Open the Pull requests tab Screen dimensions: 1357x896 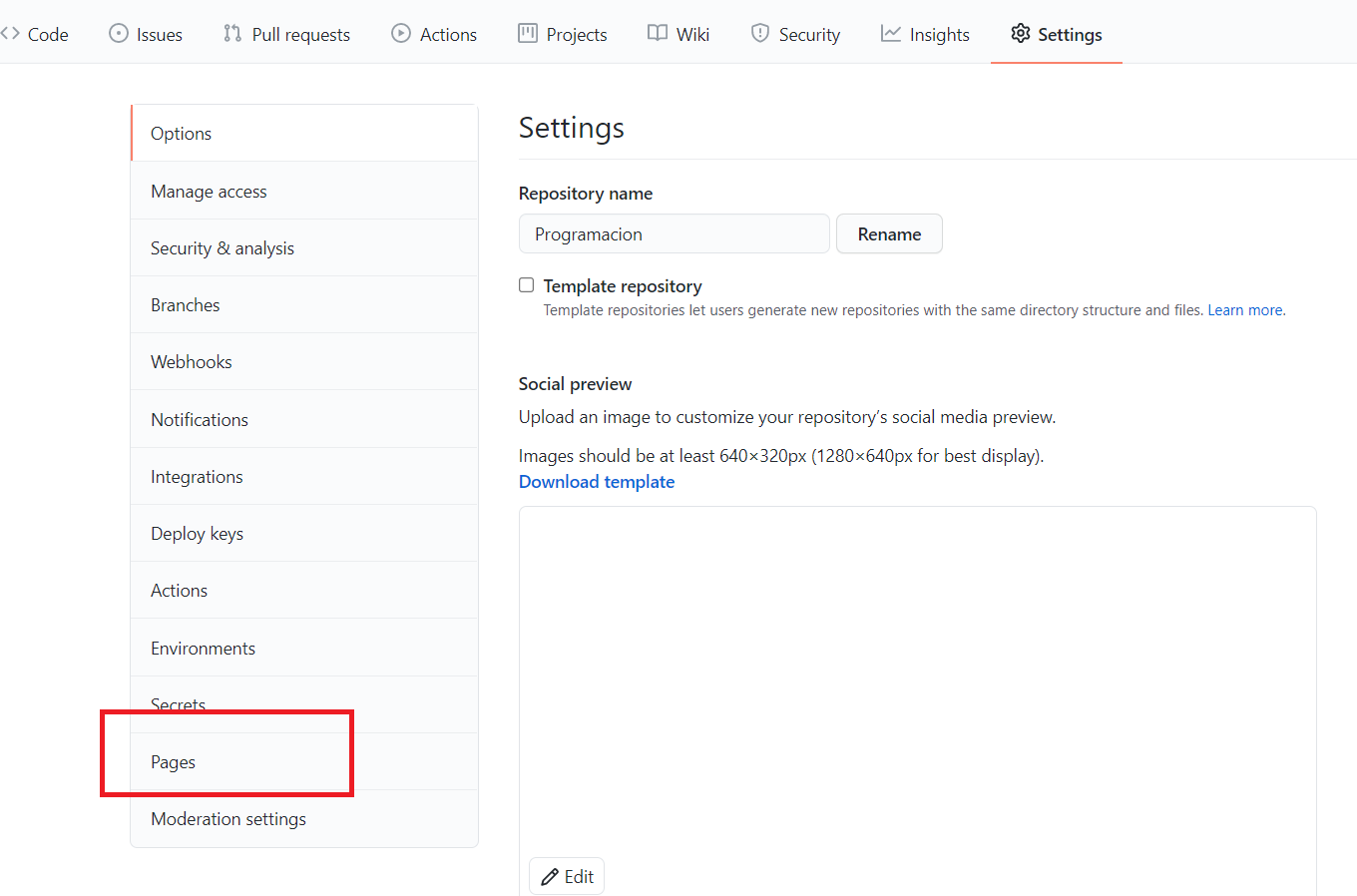[x=287, y=34]
